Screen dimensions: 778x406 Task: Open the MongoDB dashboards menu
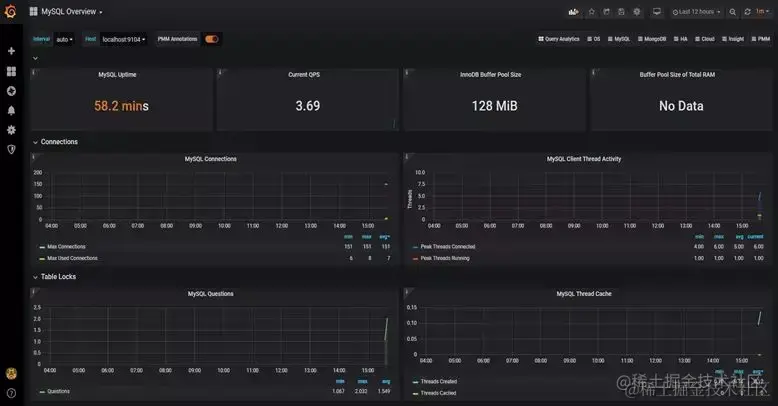point(652,39)
